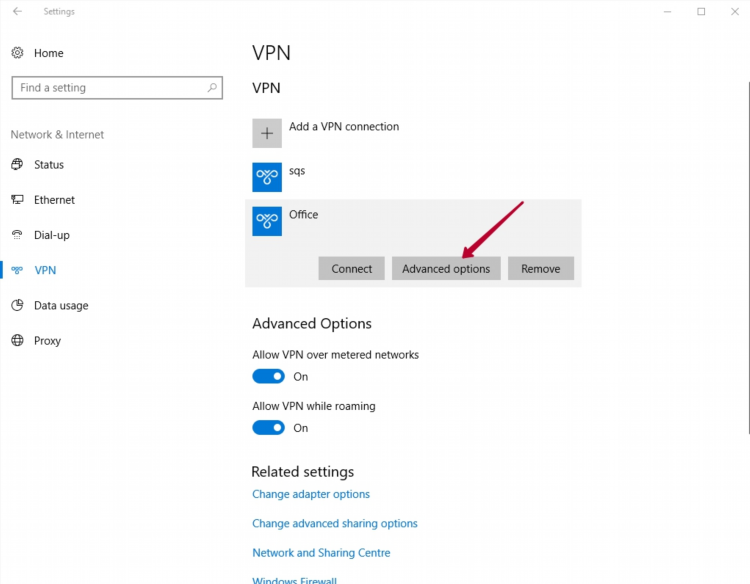The height and width of the screenshot is (584, 750).
Task: Minimize the Settings window
Action: click(667, 11)
